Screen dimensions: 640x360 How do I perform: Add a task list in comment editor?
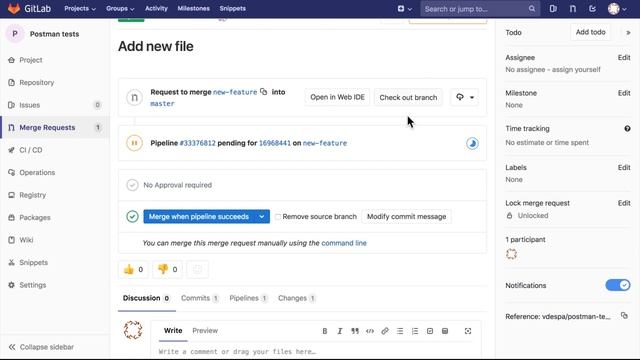430,331
